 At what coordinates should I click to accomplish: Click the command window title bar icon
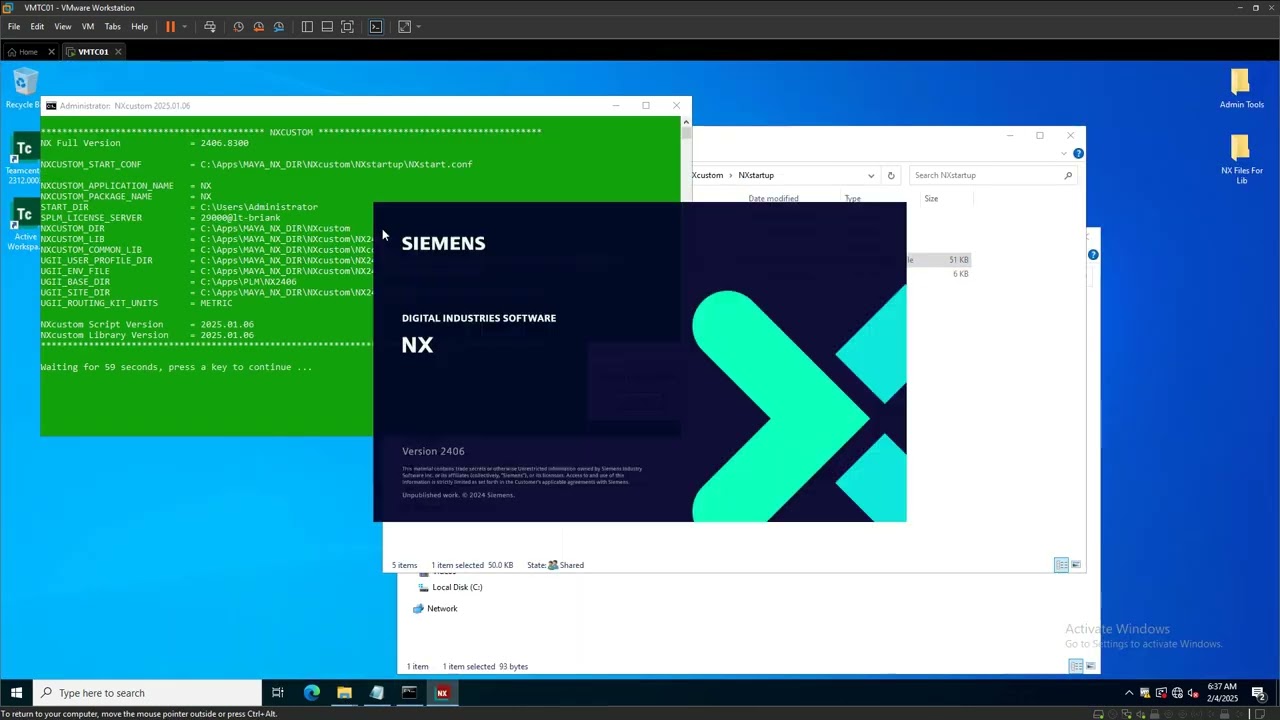[x=51, y=105]
